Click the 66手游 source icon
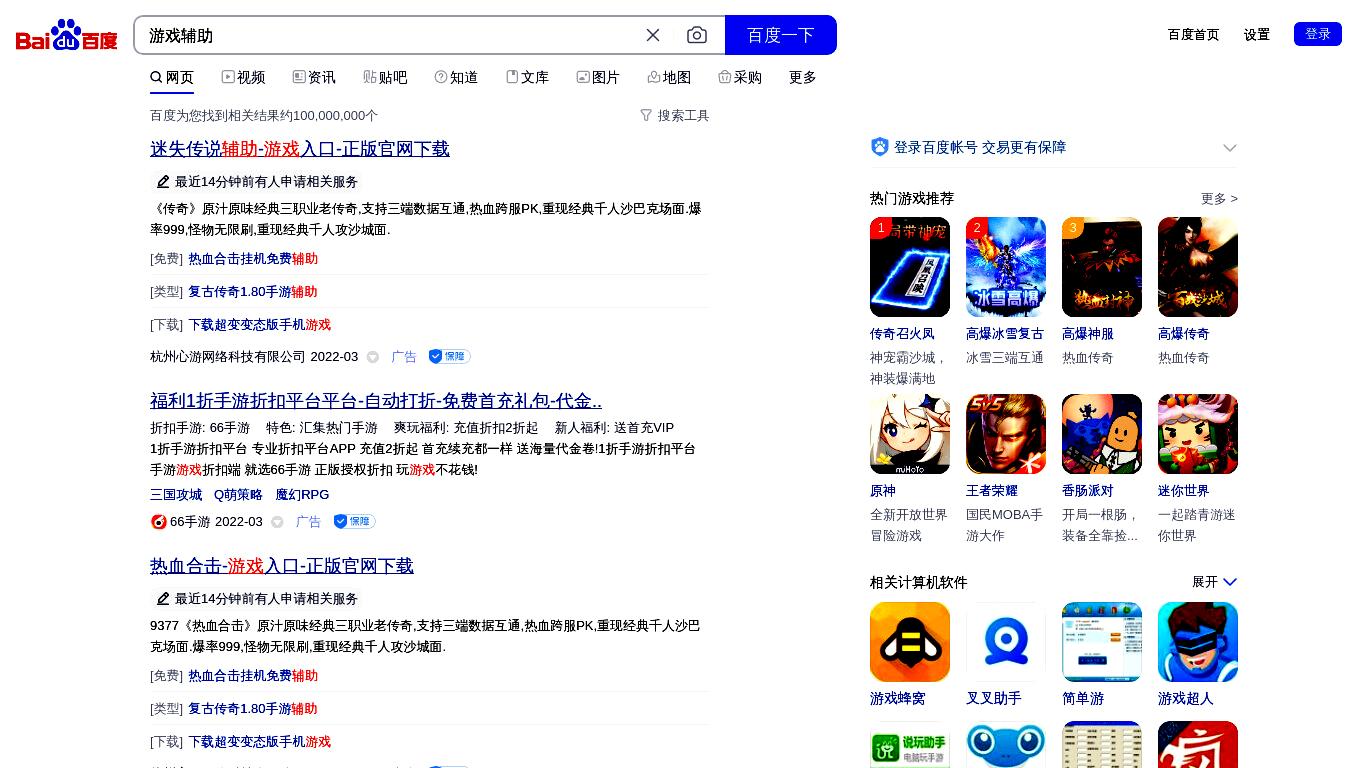1366x768 pixels. point(158,522)
